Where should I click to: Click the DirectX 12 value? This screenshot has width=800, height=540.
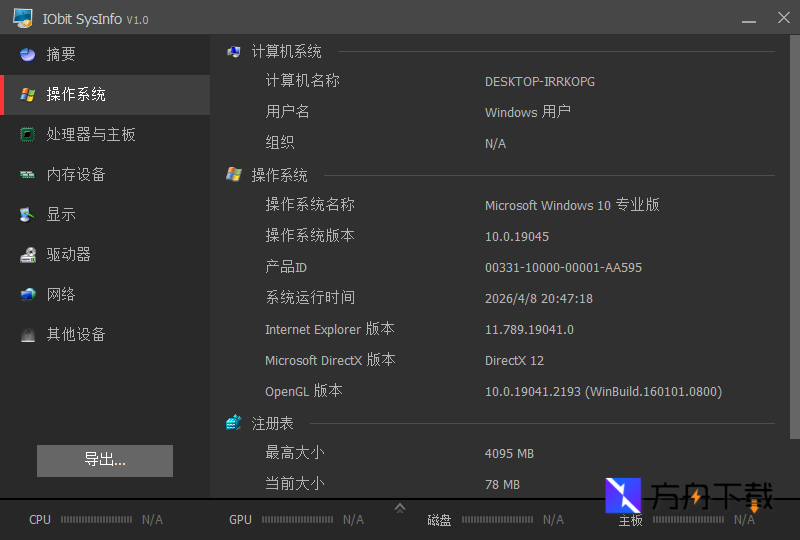pos(514,360)
